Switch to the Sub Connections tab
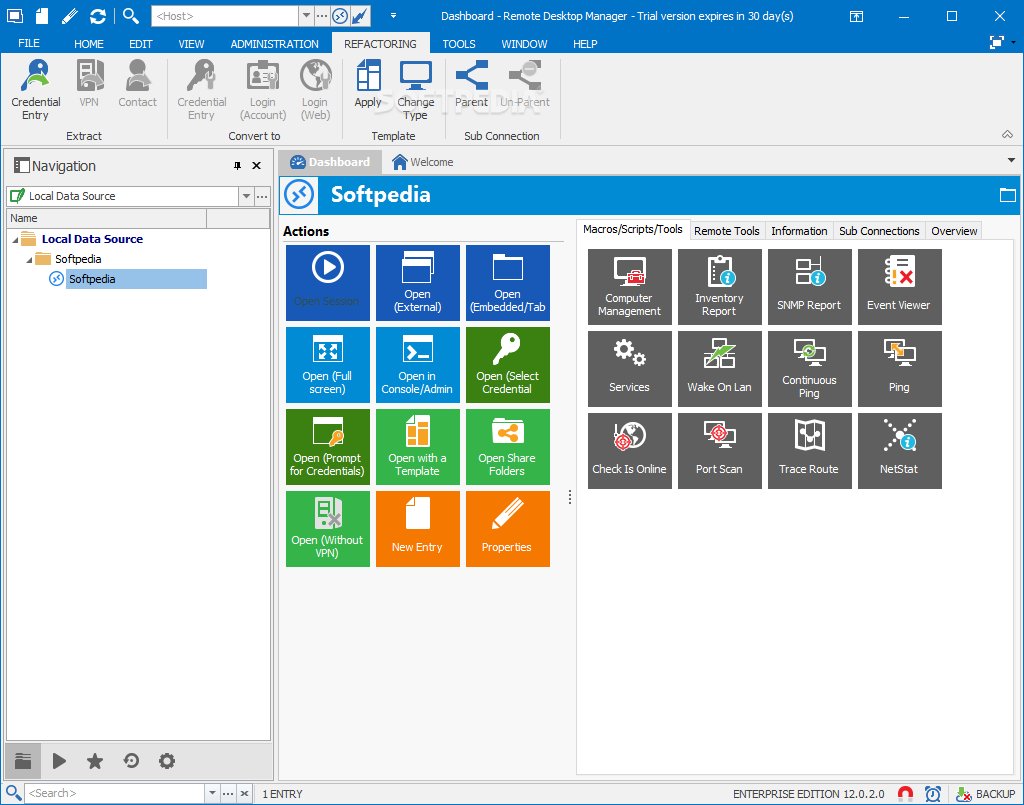 coord(879,231)
